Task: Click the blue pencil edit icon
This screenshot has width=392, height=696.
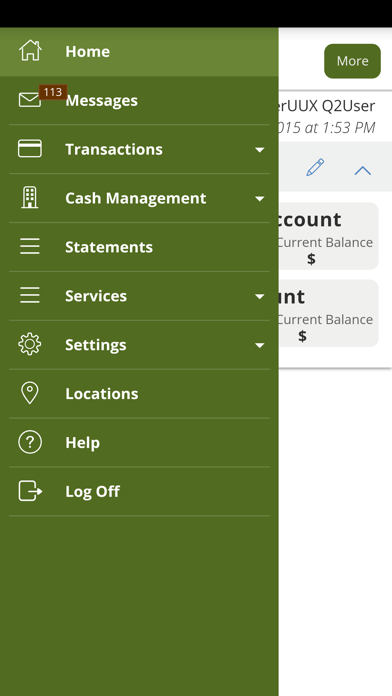Action: 315,167
